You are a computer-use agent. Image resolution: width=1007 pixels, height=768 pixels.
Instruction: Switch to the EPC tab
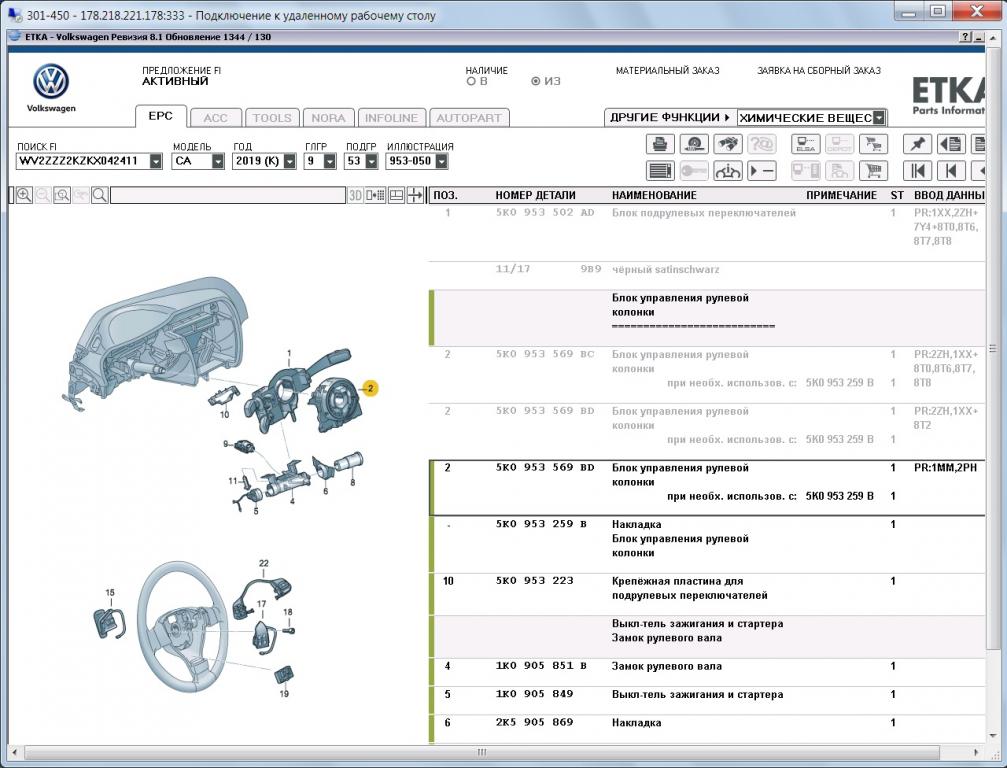click(x=161, y=116)
